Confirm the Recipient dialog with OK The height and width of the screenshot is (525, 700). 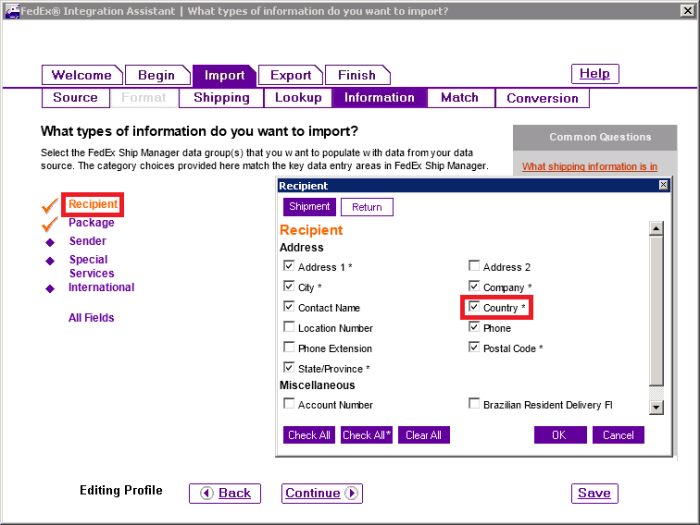click(560, 435)
